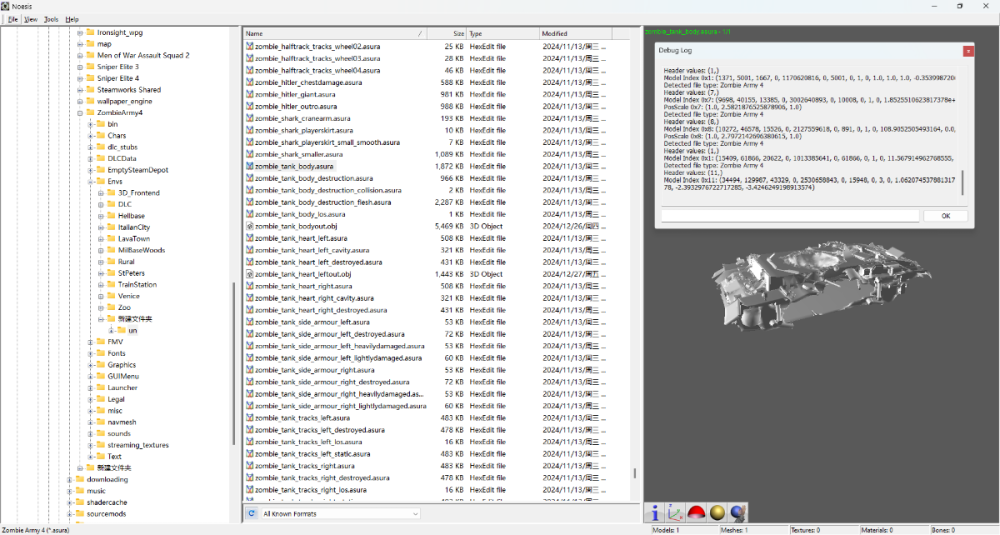Select the GUIMenu folder in tree
This screenshot has height=535, width=1000.
pyautogui.click(x=122, y=376)
